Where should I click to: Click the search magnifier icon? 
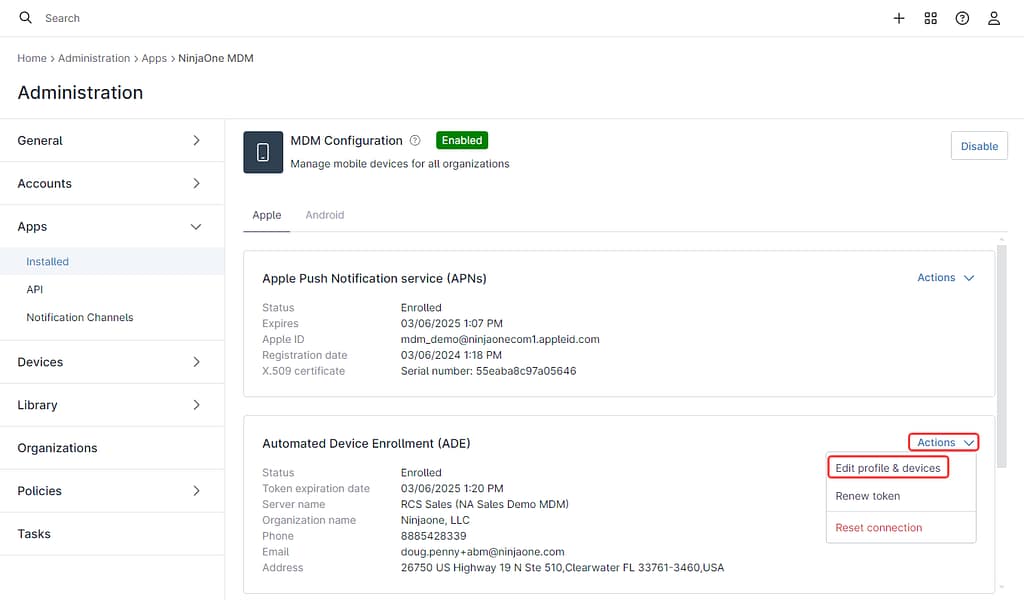26,18
